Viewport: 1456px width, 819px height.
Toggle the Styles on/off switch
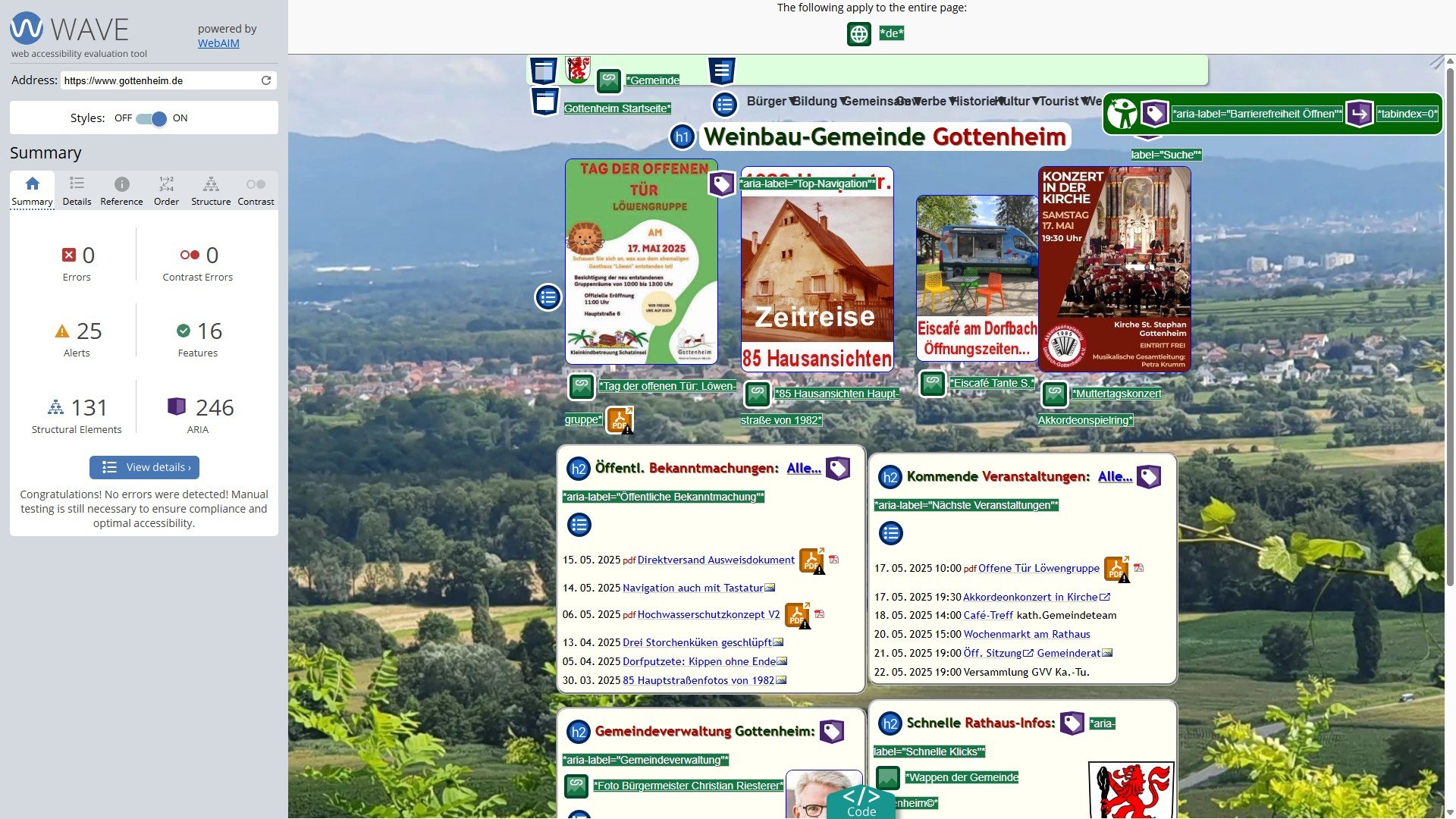pos(151,119)
